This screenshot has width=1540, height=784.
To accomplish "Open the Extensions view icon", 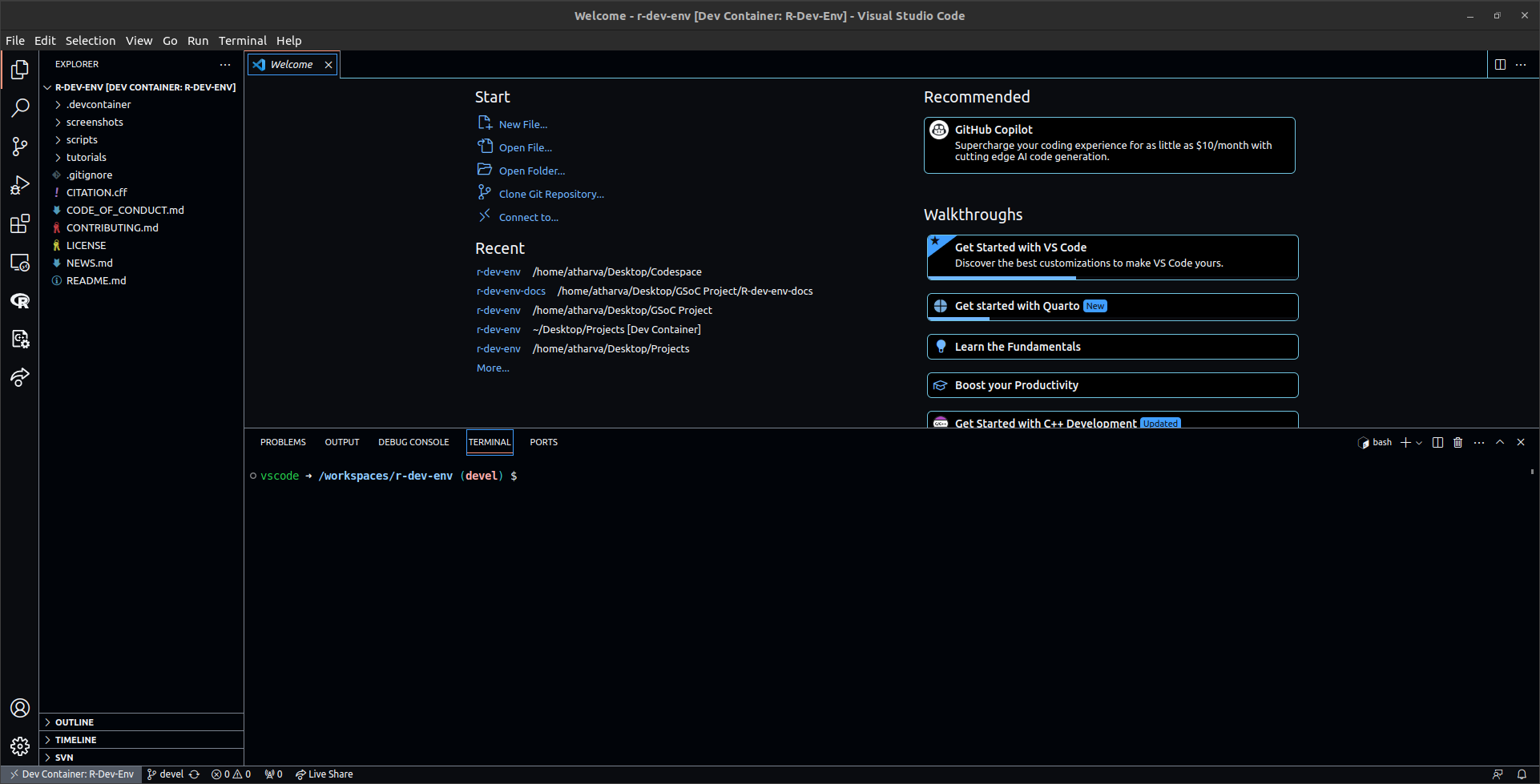I will pyautogui.click(x=20, y=223).
